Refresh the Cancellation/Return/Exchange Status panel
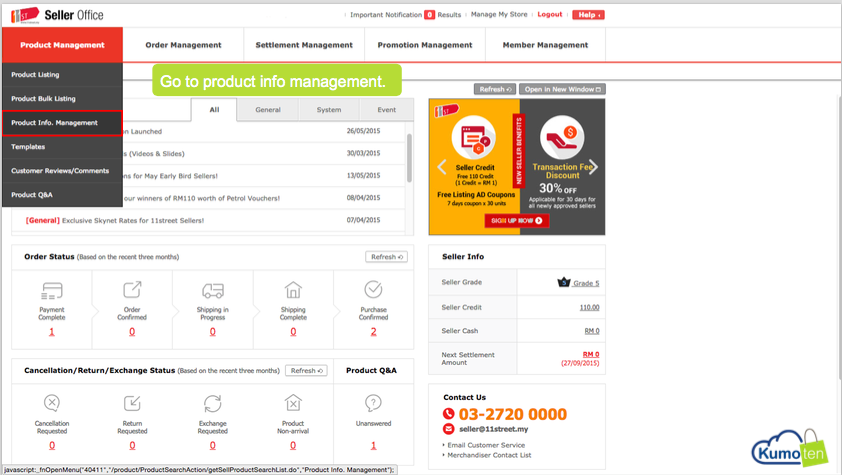The height and width of the screenshot is (475, 842). coord(306,370)
